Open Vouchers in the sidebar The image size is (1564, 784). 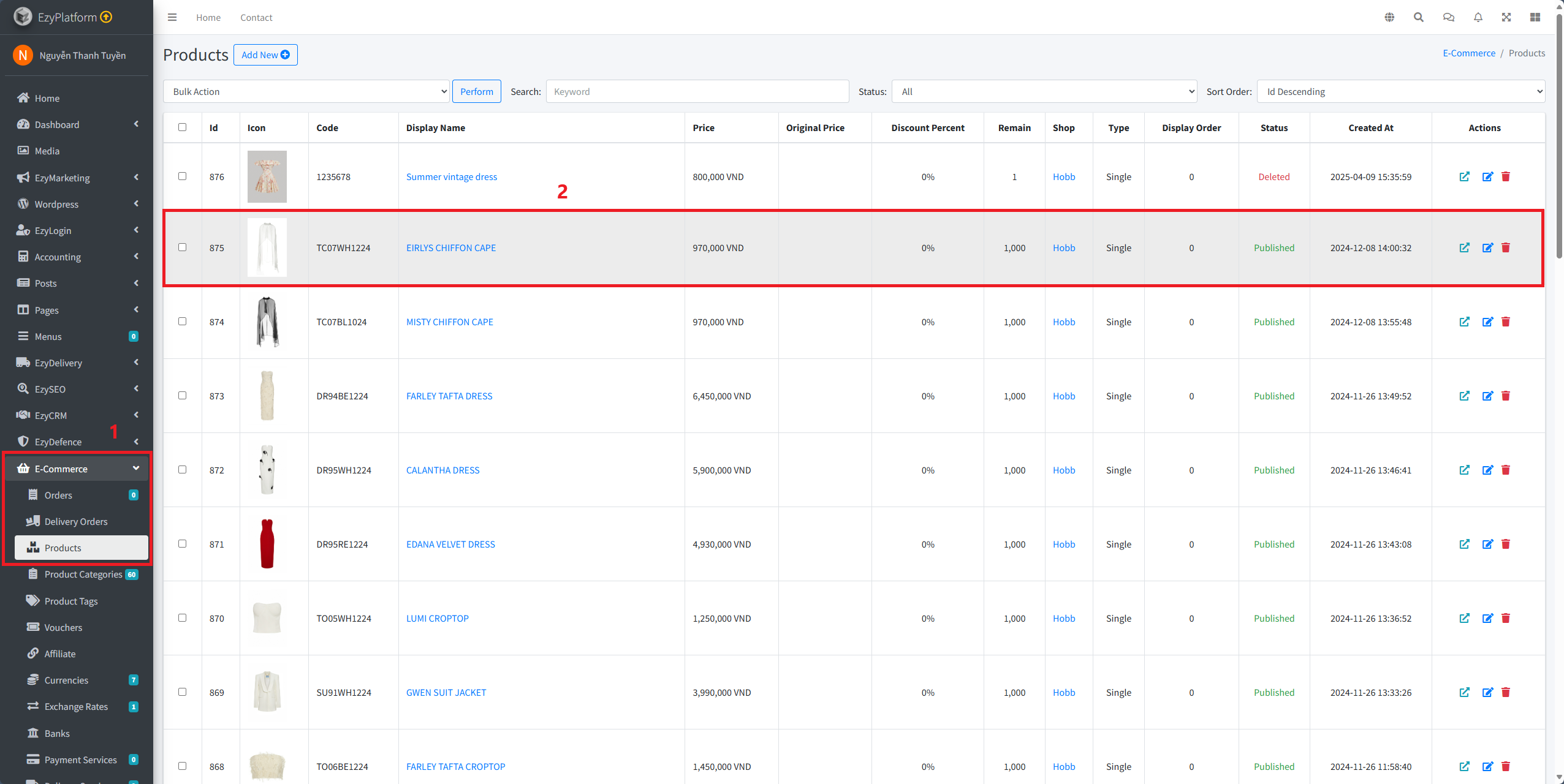click(x=82, y=627)
